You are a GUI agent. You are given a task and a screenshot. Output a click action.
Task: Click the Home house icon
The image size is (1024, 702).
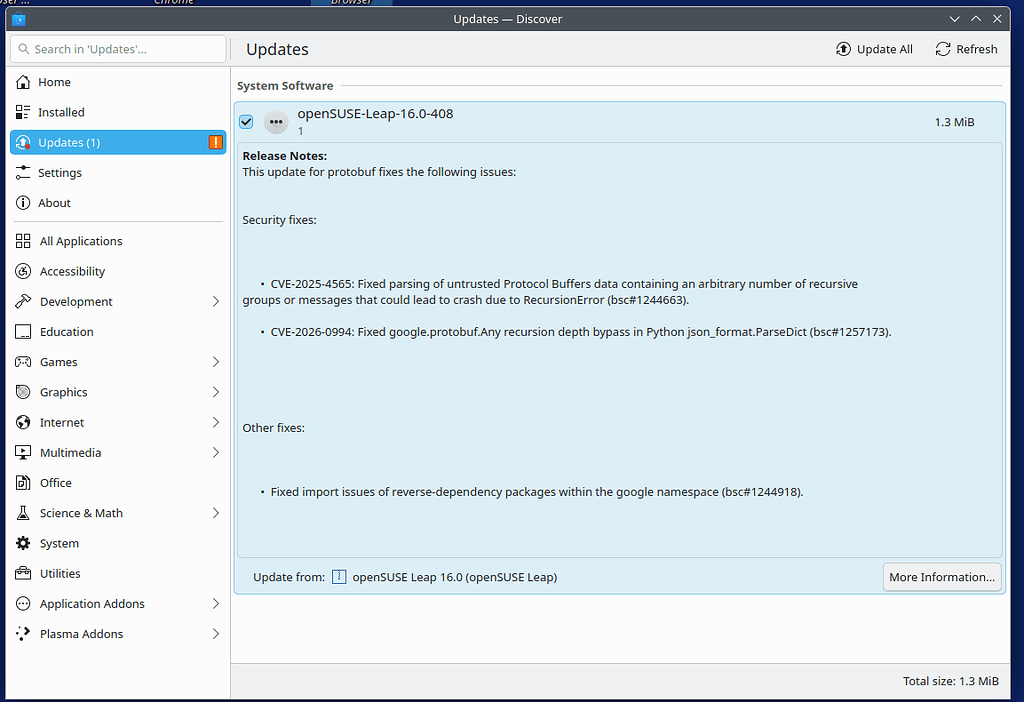pos(23,82)
